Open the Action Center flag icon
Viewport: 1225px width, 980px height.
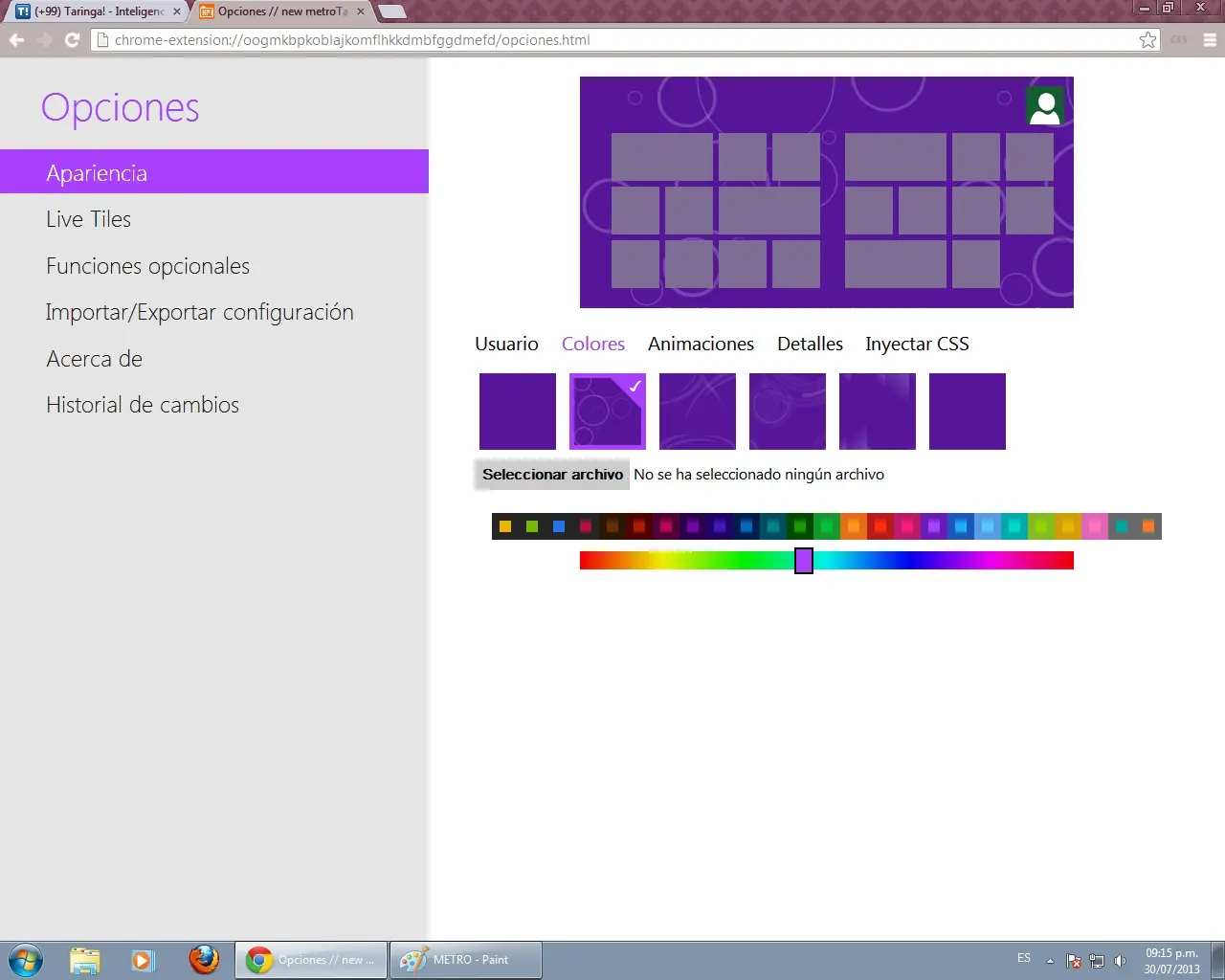1074,961
